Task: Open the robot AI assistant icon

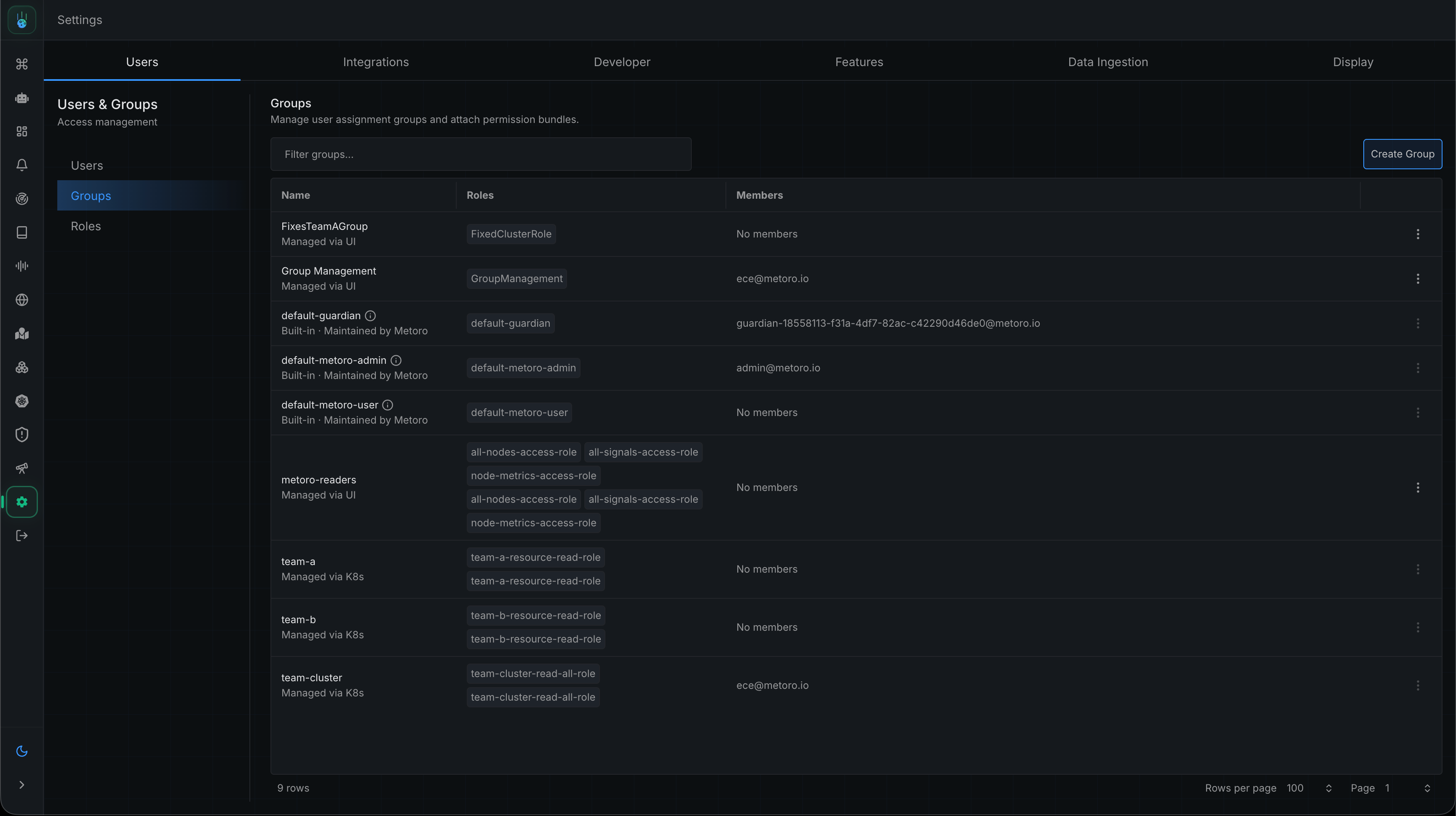Action: point(21,98)
